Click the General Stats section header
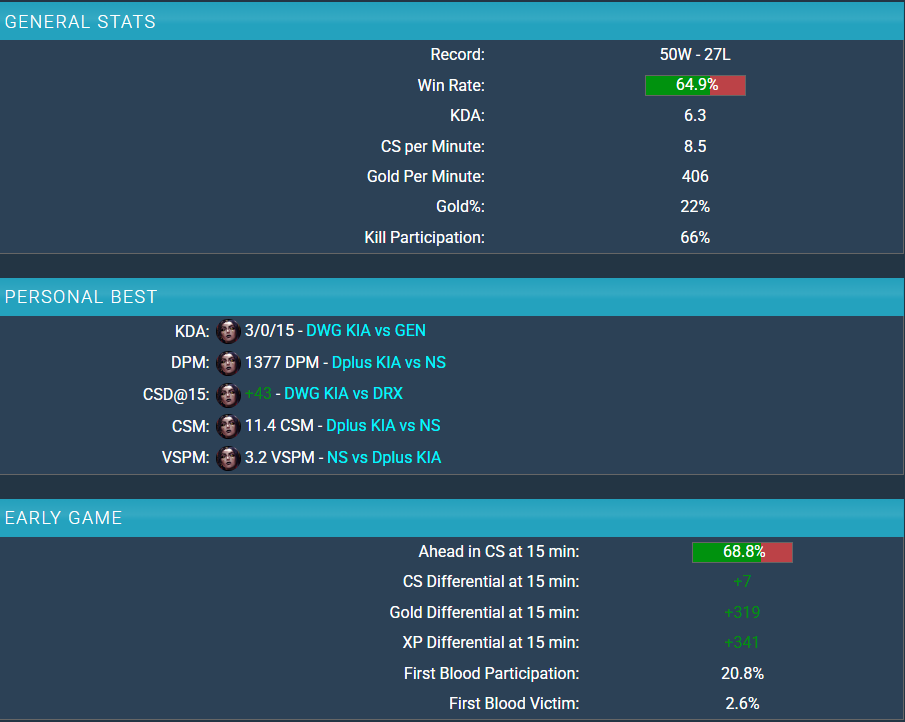 [81, 22]
